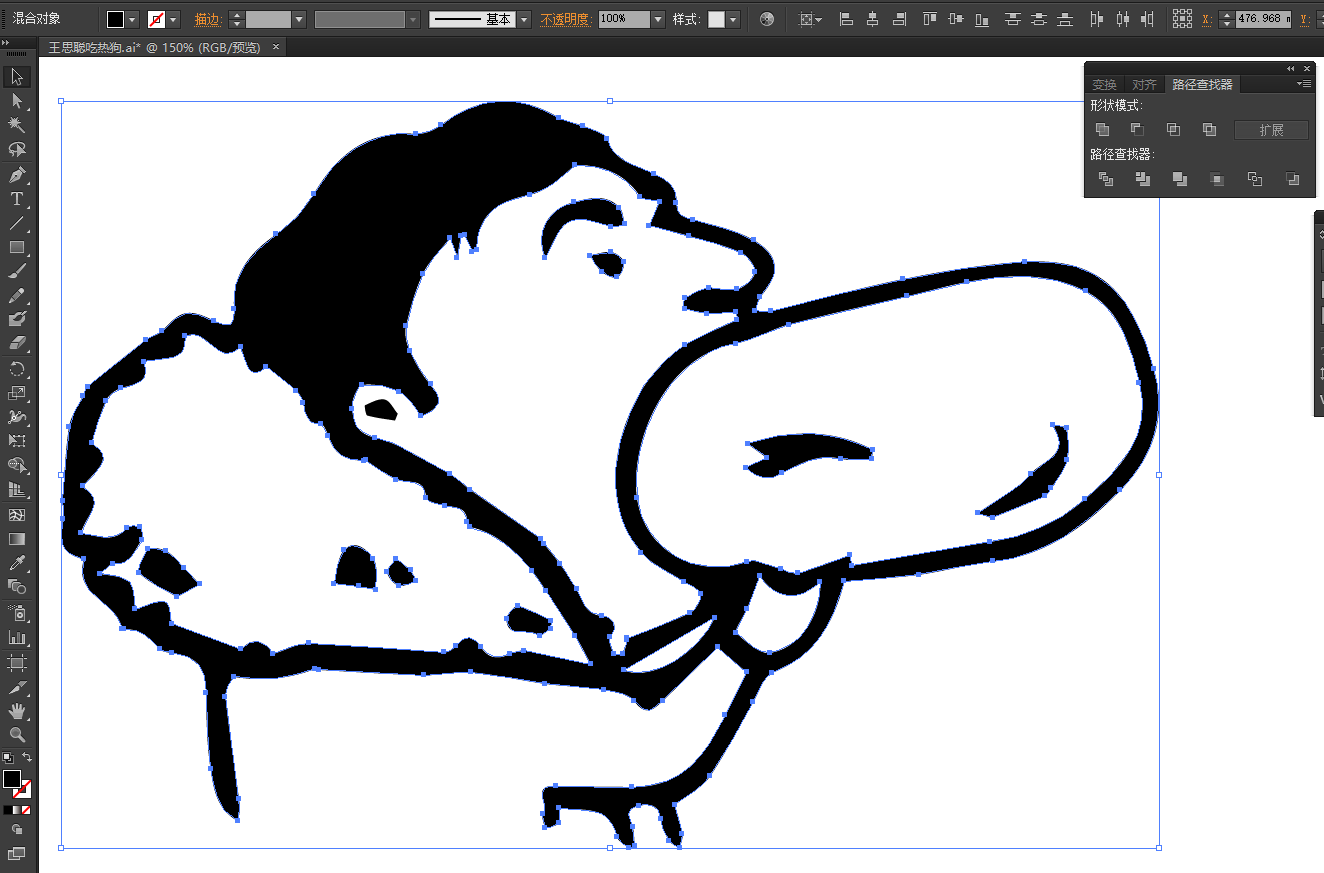Click Vertical Align Bottom in control bar
This screenshot has width=1324, height=873.
[982, 19]
